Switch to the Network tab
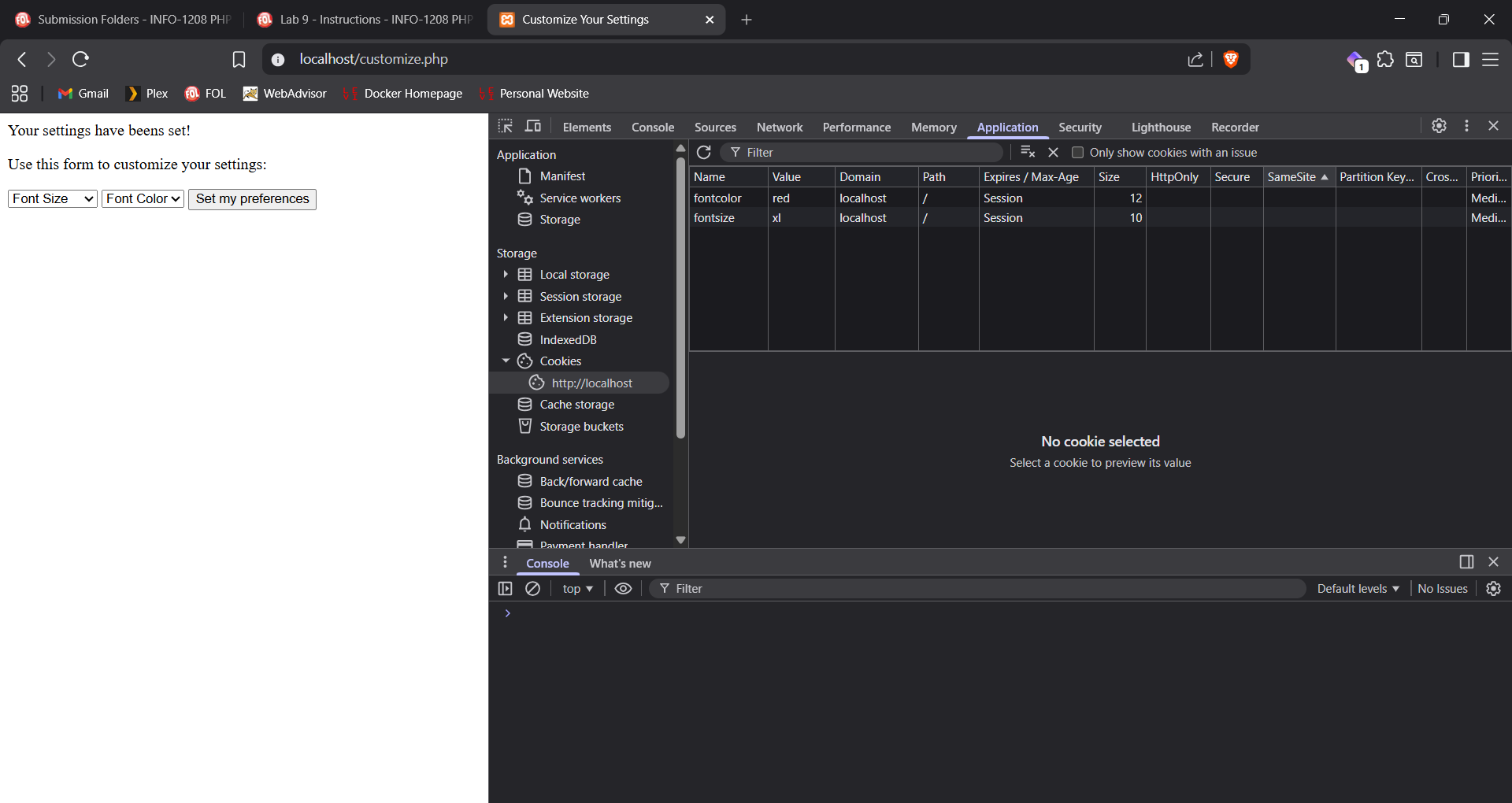1512x803 pixels. click(779, 127)
